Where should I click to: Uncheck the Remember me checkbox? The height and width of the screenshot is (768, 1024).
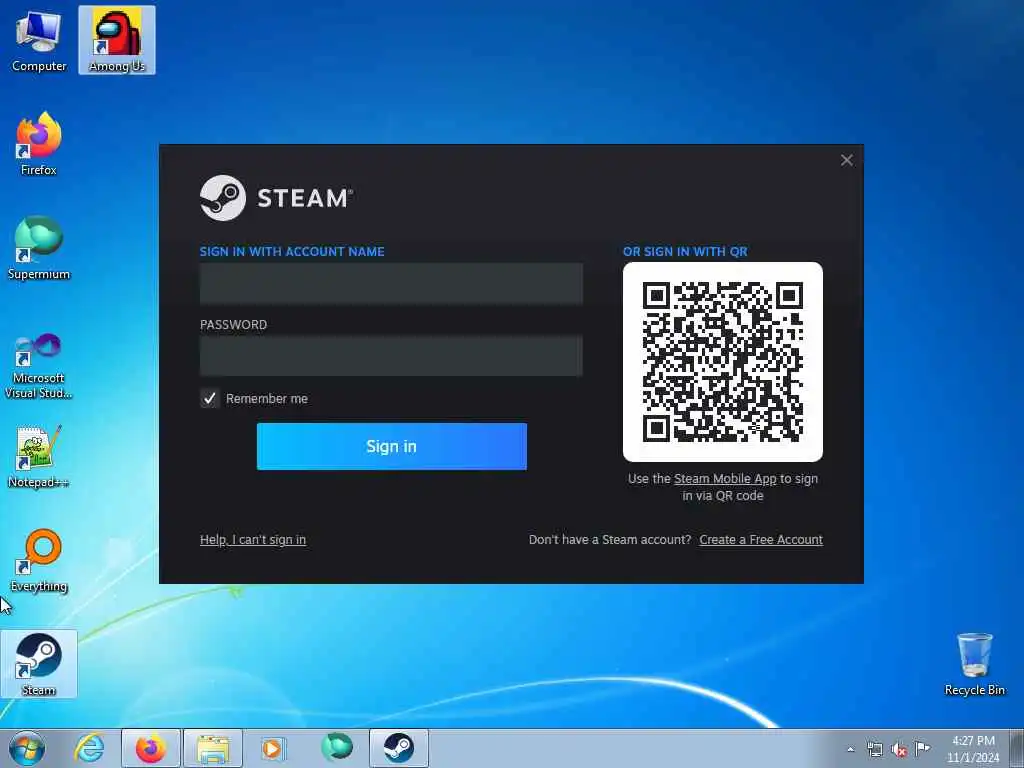click(210, 398)
